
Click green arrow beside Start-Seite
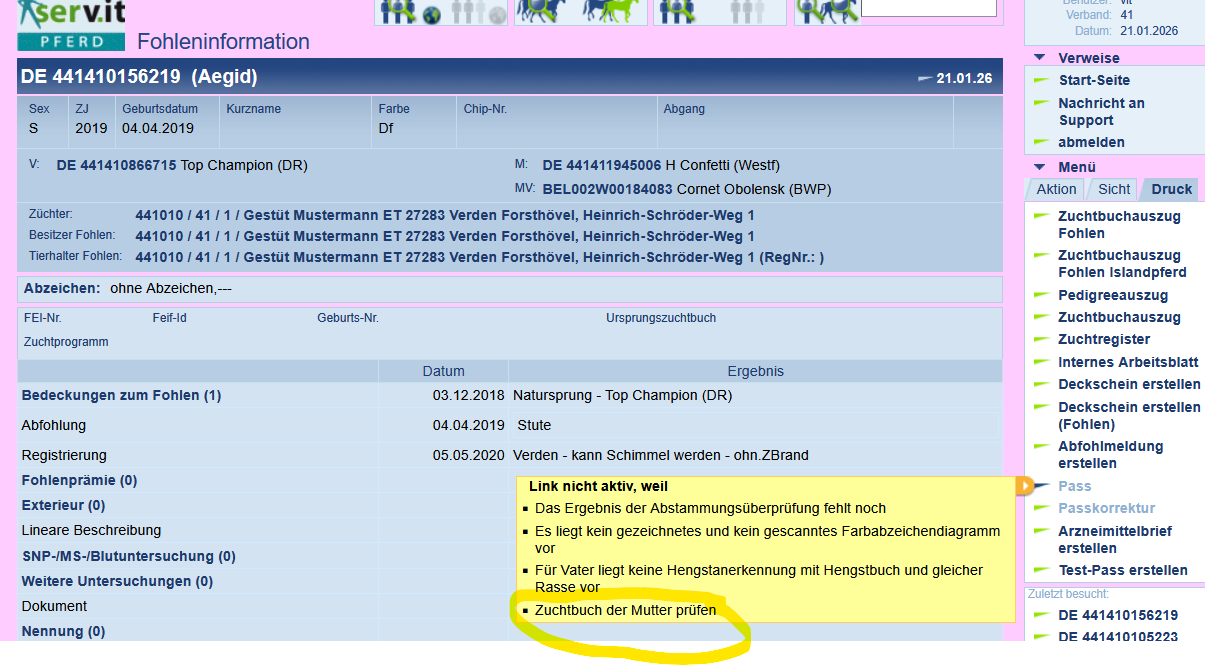[1040, 80]
